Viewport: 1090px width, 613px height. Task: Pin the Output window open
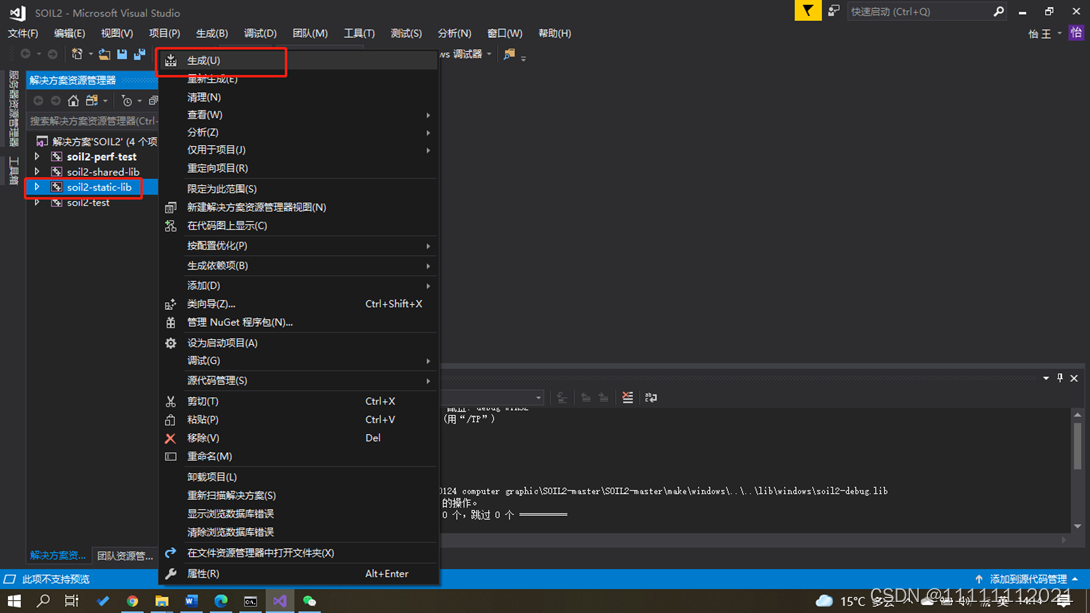pos(1060,378)
